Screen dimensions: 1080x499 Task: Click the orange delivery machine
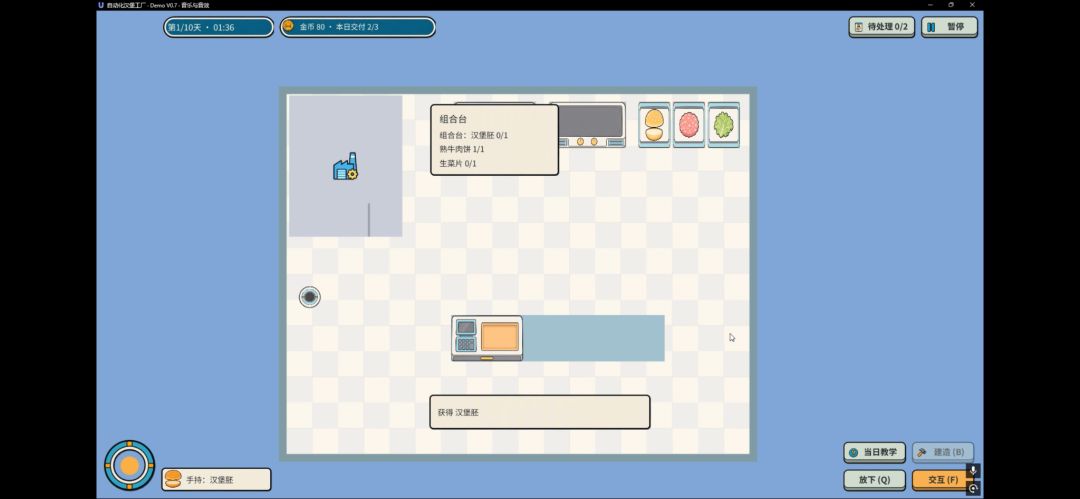pos(487,338)
